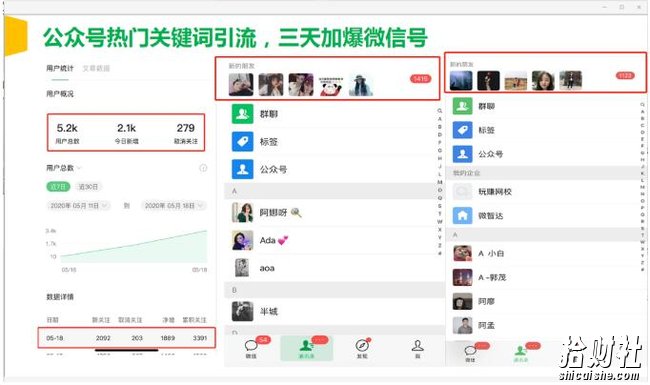Image resolution: width=650 pixels, height=385 pixels.
Task: Open the 通讯录 contacts tab in the middle panel
Action: click(307, 348)
